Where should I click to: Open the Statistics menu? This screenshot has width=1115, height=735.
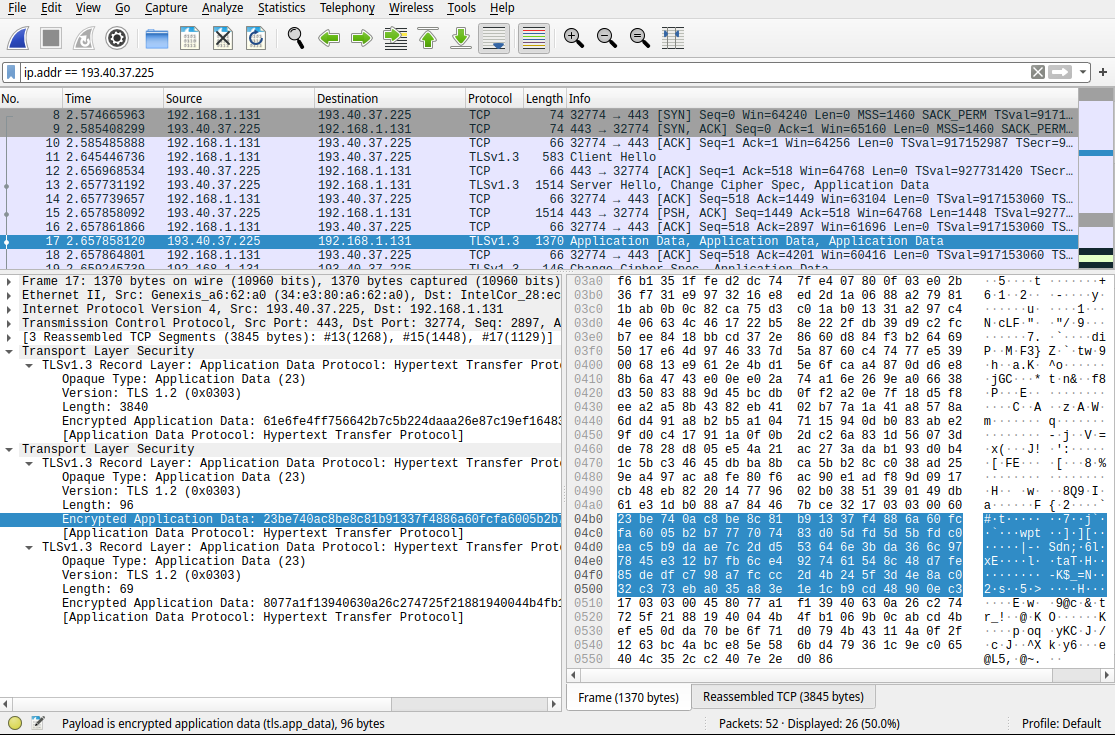click(x=281, y=8)
